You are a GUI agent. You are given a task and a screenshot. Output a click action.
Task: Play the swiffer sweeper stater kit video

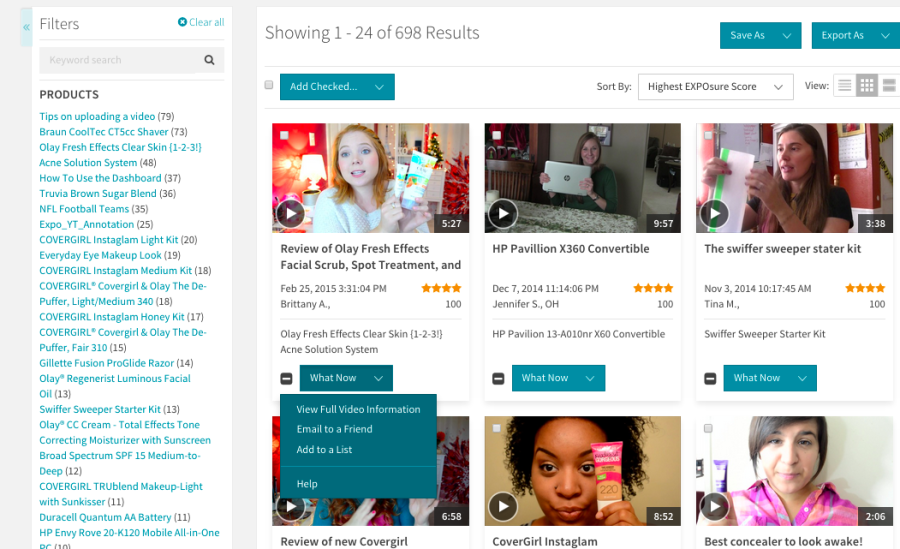(715, 214)
